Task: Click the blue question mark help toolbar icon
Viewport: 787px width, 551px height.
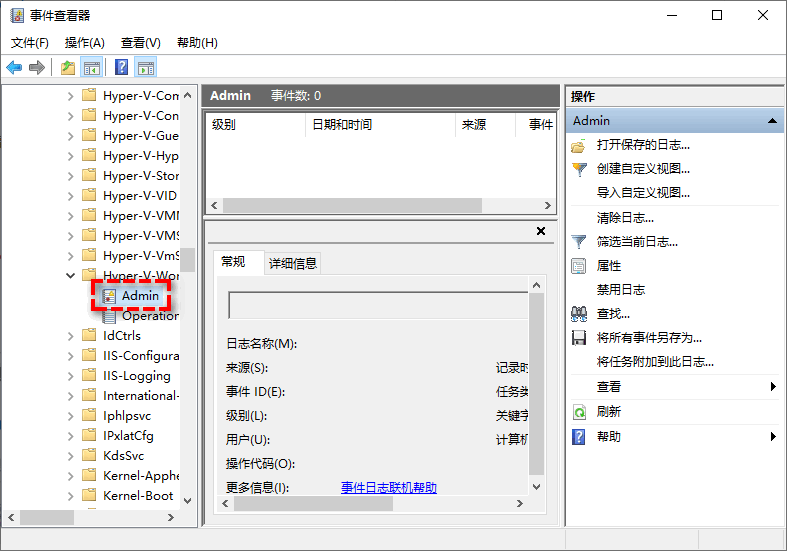Action: click(121, 68)
